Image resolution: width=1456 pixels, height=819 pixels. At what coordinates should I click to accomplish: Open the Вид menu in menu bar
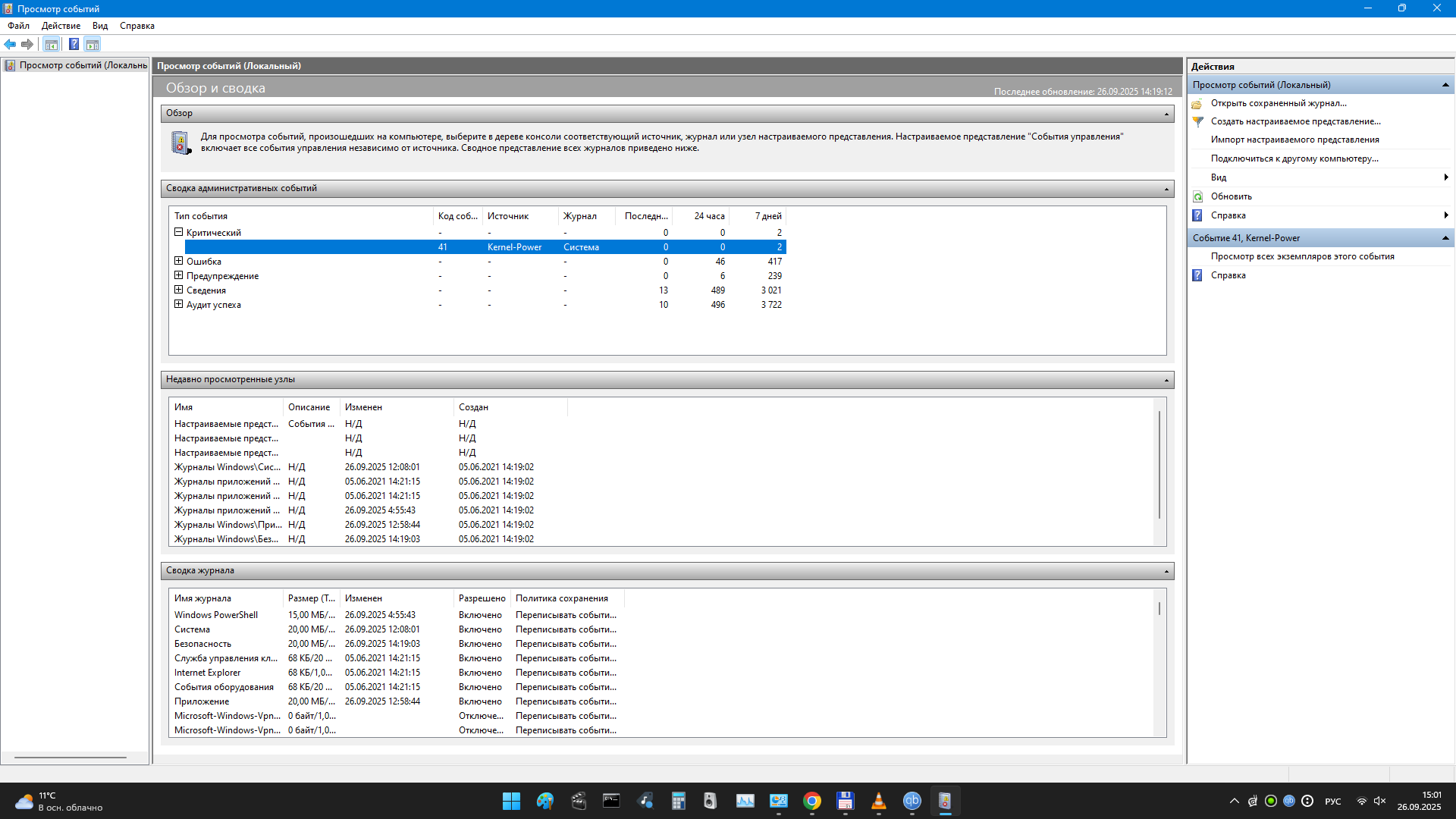(100, 26)
